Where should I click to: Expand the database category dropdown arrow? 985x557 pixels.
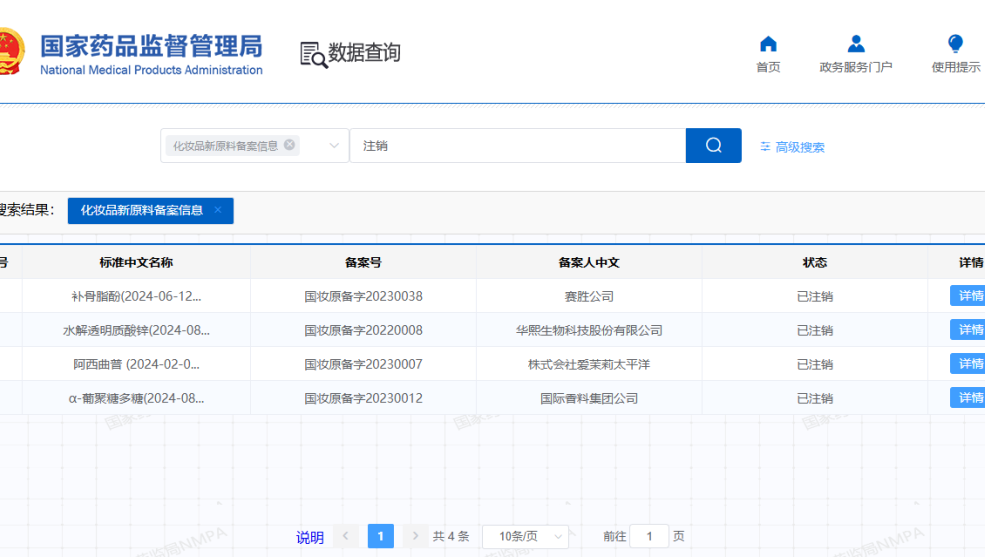(334, 146)
